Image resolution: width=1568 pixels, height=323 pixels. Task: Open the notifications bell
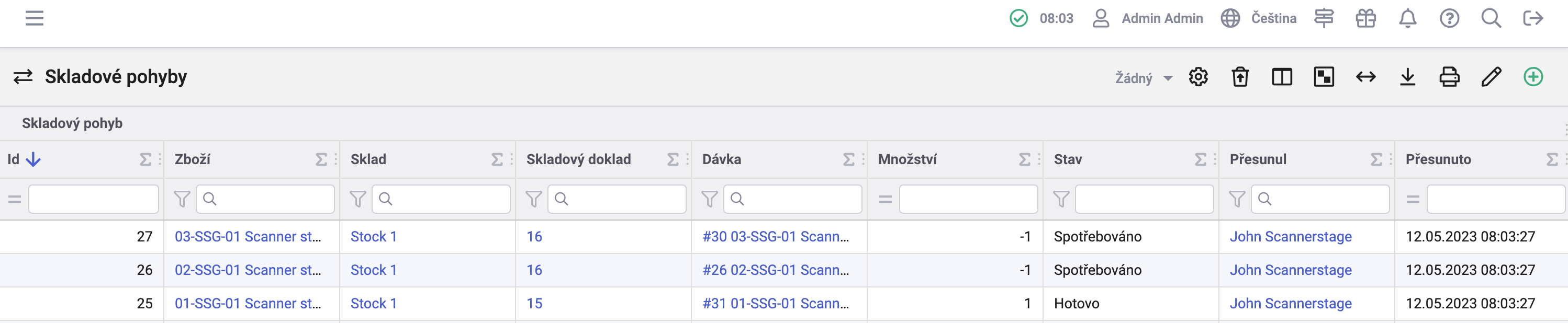pos(1407,18)
